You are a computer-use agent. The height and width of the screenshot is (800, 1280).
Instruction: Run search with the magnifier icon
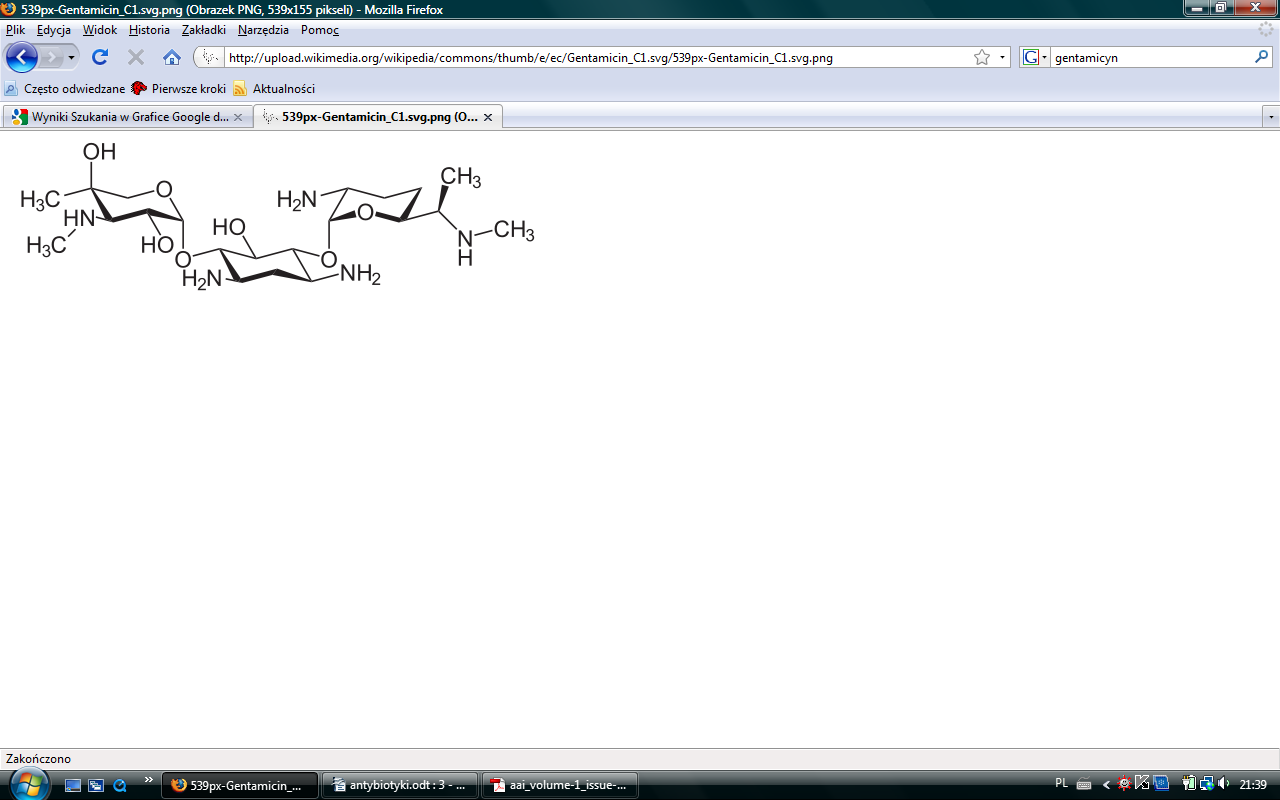point(1261,57)
